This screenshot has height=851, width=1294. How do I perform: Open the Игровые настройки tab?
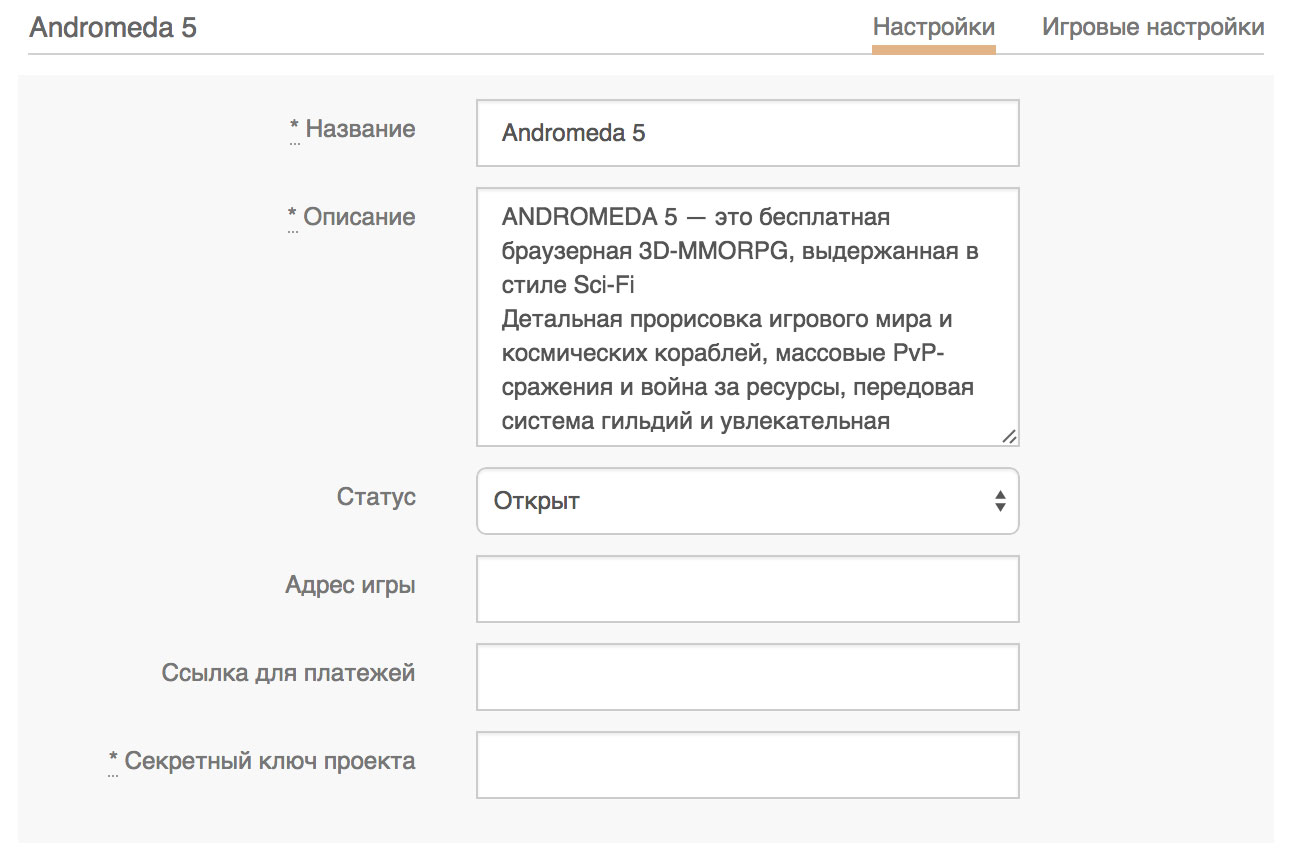coord(1153,27)
